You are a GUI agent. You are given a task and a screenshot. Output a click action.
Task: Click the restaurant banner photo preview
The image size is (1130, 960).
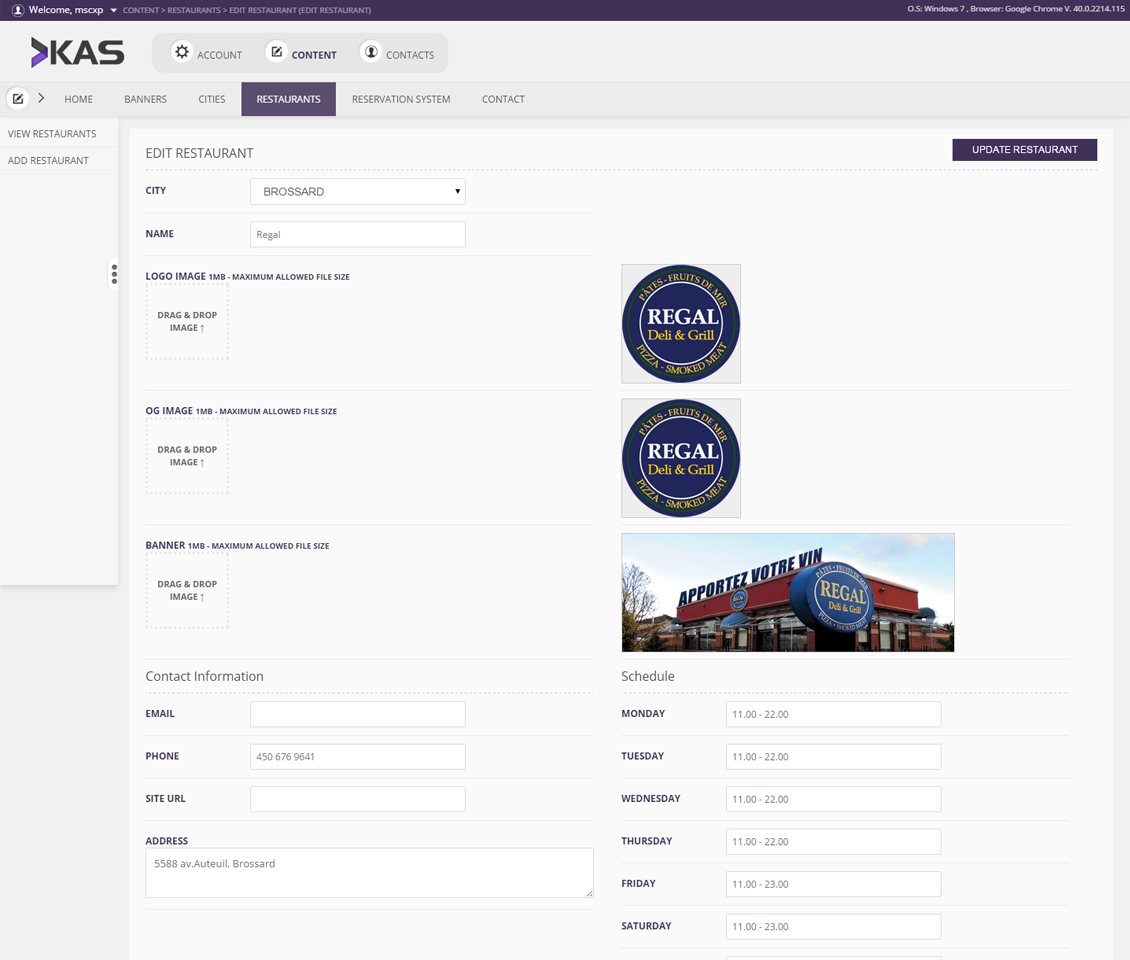[788, 592]
